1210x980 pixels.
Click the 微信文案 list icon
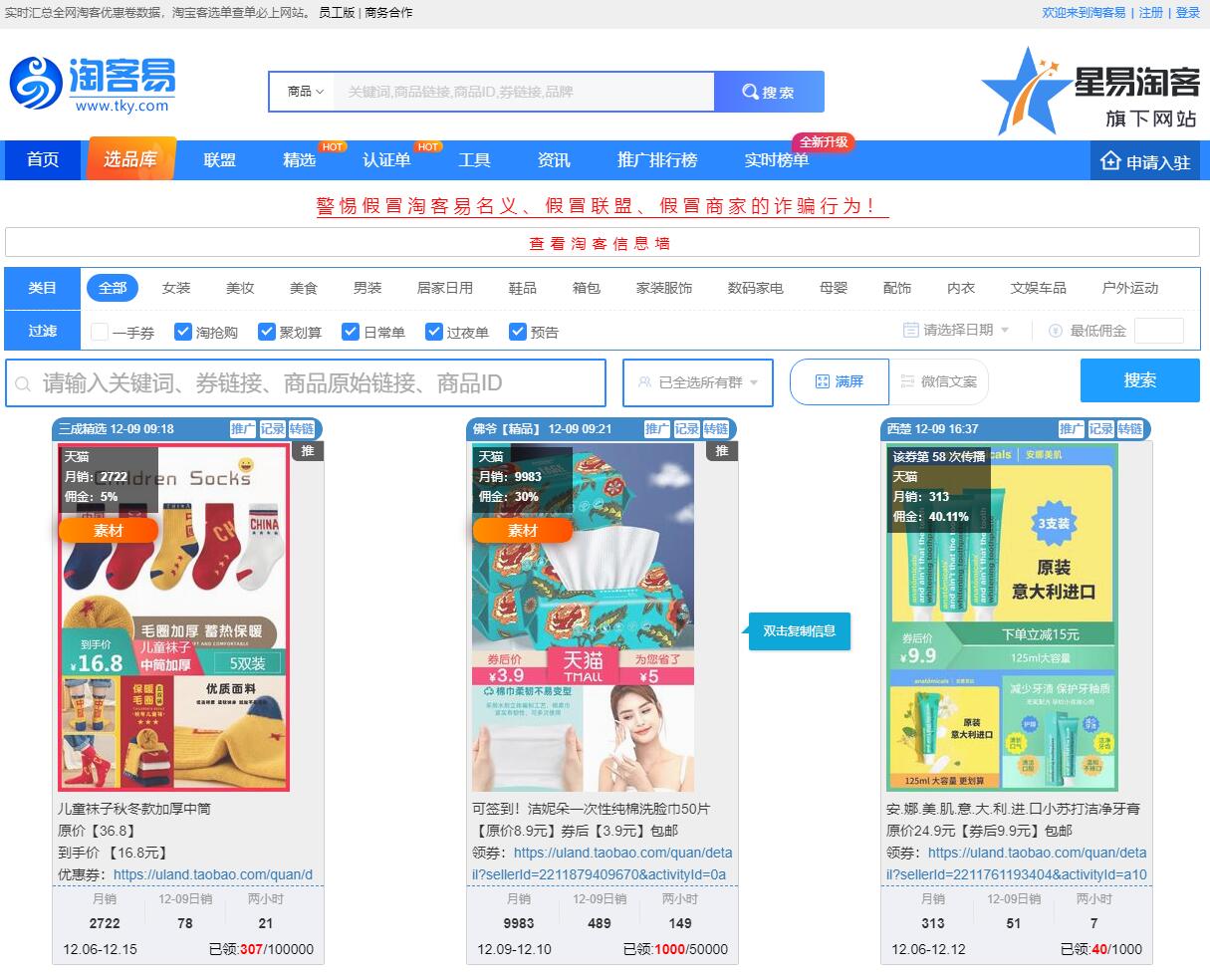(907, 381)
